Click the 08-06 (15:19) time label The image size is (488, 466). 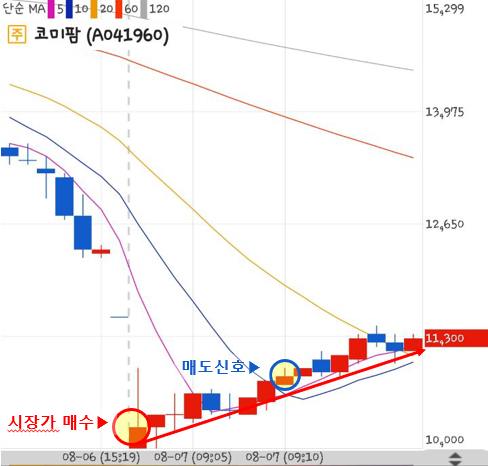click(101, 457)
